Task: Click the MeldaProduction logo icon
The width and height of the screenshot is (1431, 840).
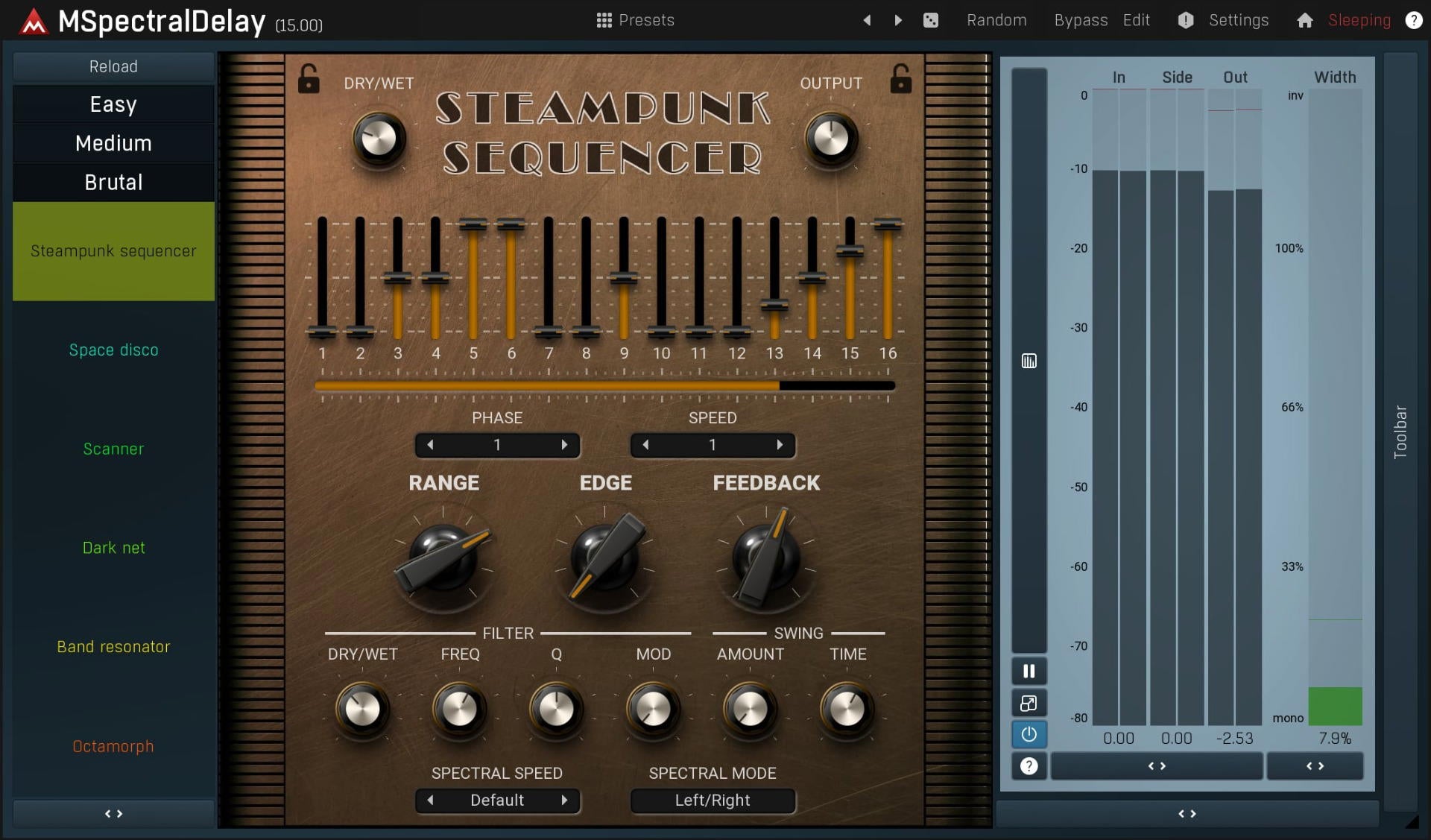Action: [34, 22]
